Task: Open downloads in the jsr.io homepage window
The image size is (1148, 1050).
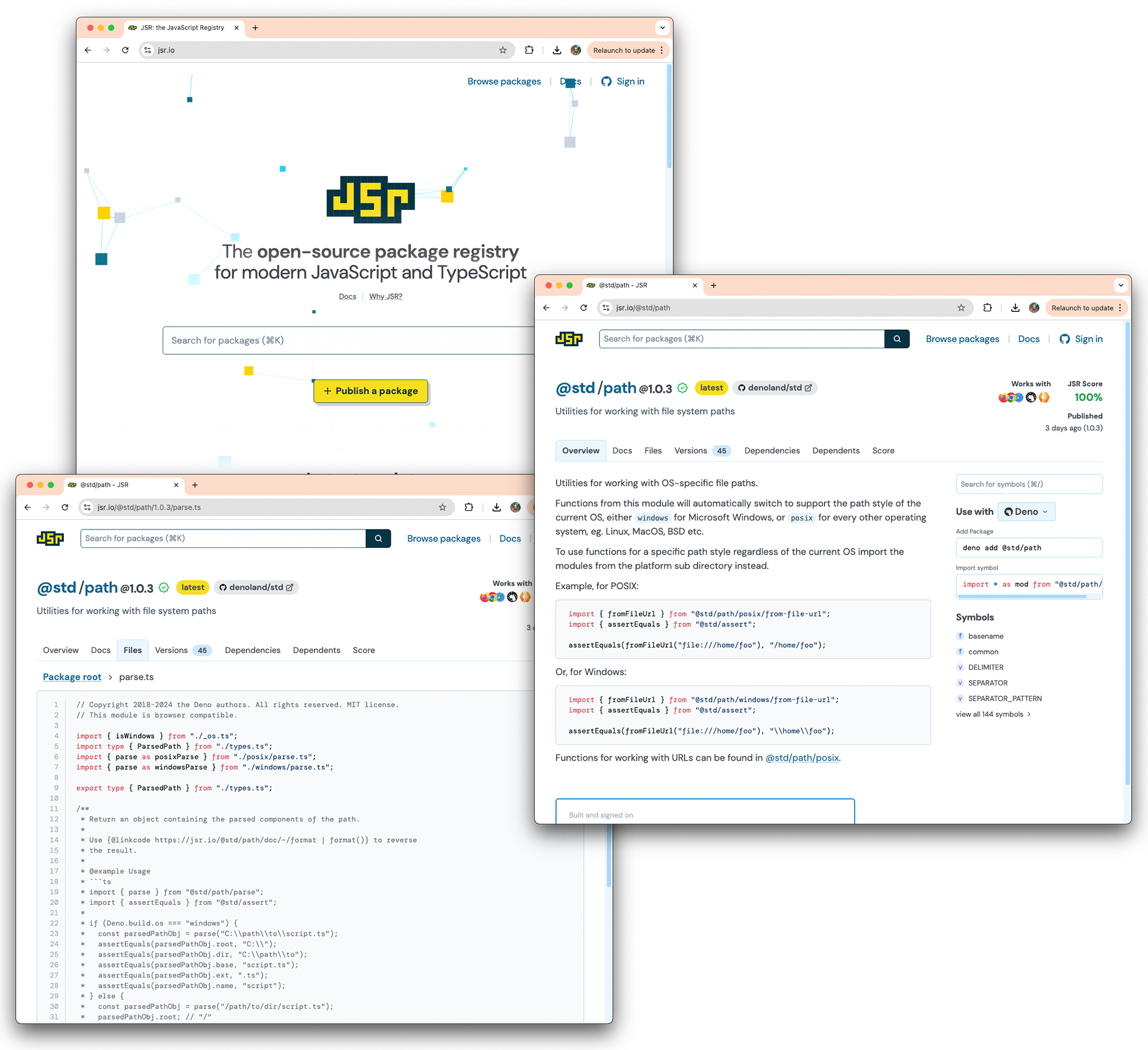Action: (556, 50)
